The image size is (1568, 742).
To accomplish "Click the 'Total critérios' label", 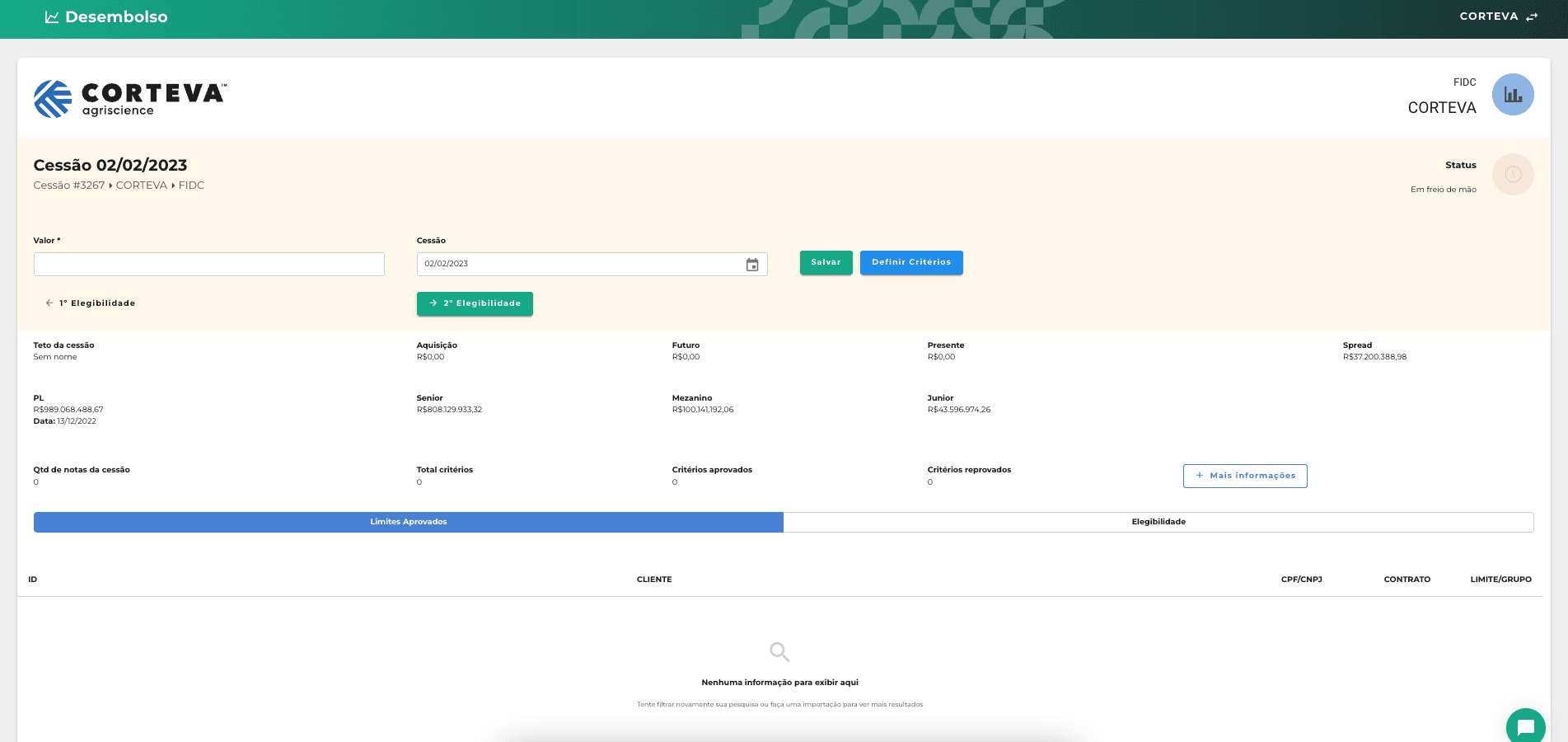I will click(x=445, y=470).
